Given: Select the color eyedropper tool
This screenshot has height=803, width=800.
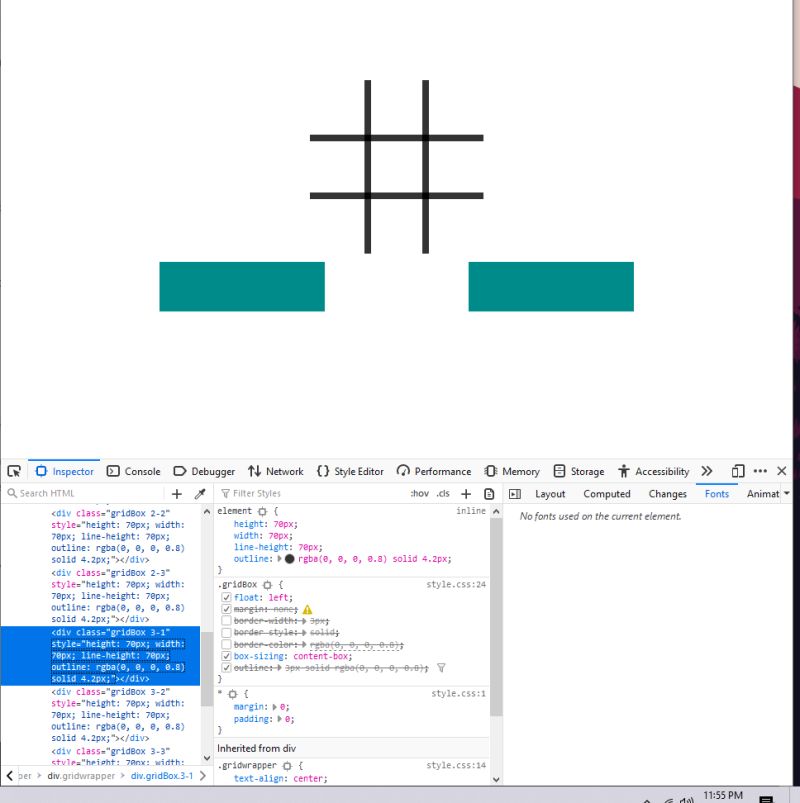Looking at the screenshot, I should tap(200, 491).
